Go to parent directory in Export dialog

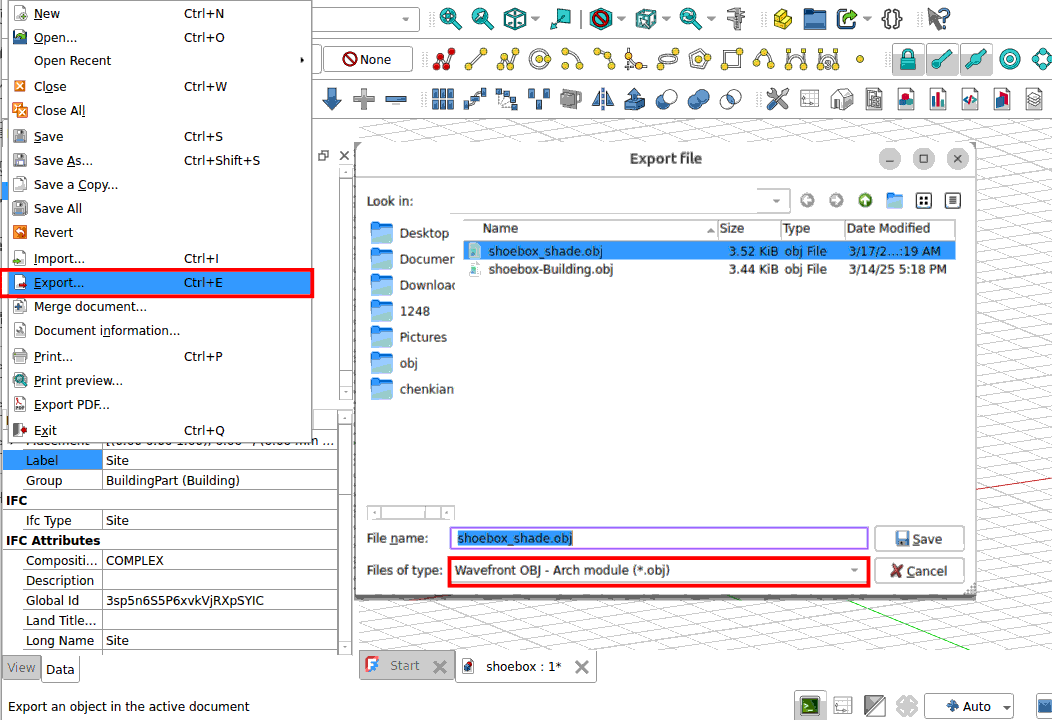click(x=865, y=201)
